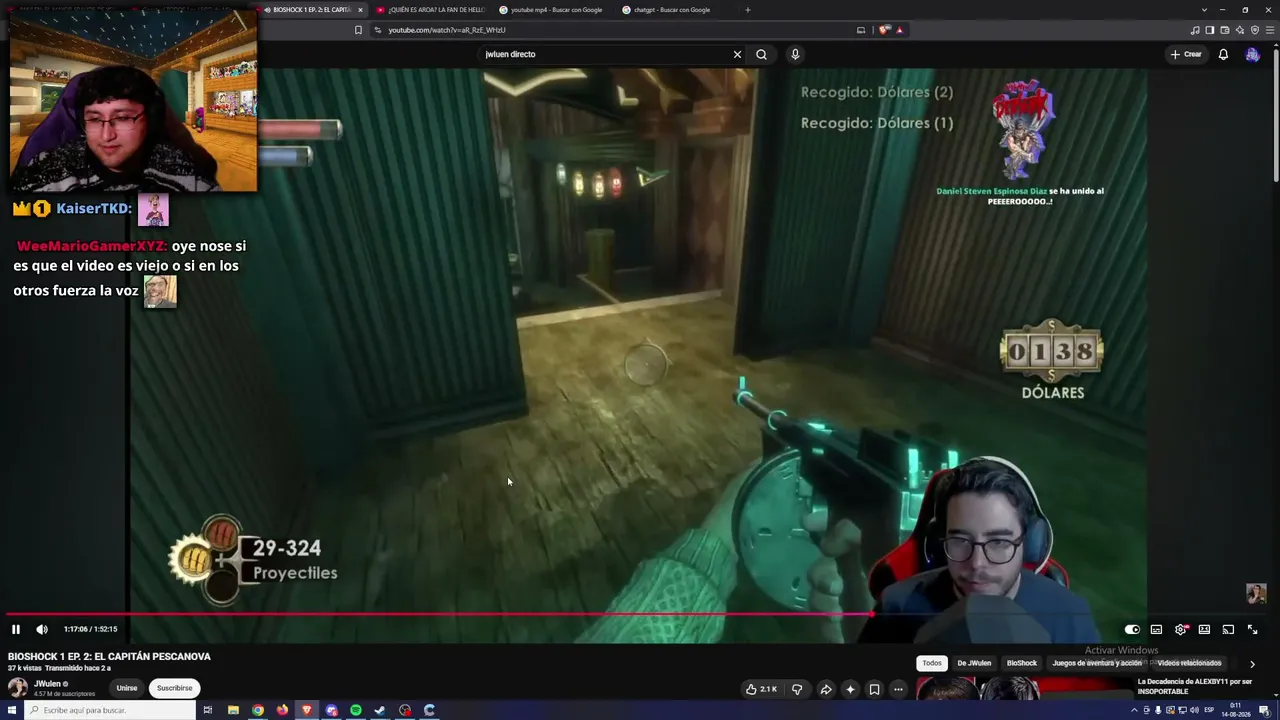Open the Brave Shields lion icon
This screenshot has width=1280, height=720.
coord(885,30)
